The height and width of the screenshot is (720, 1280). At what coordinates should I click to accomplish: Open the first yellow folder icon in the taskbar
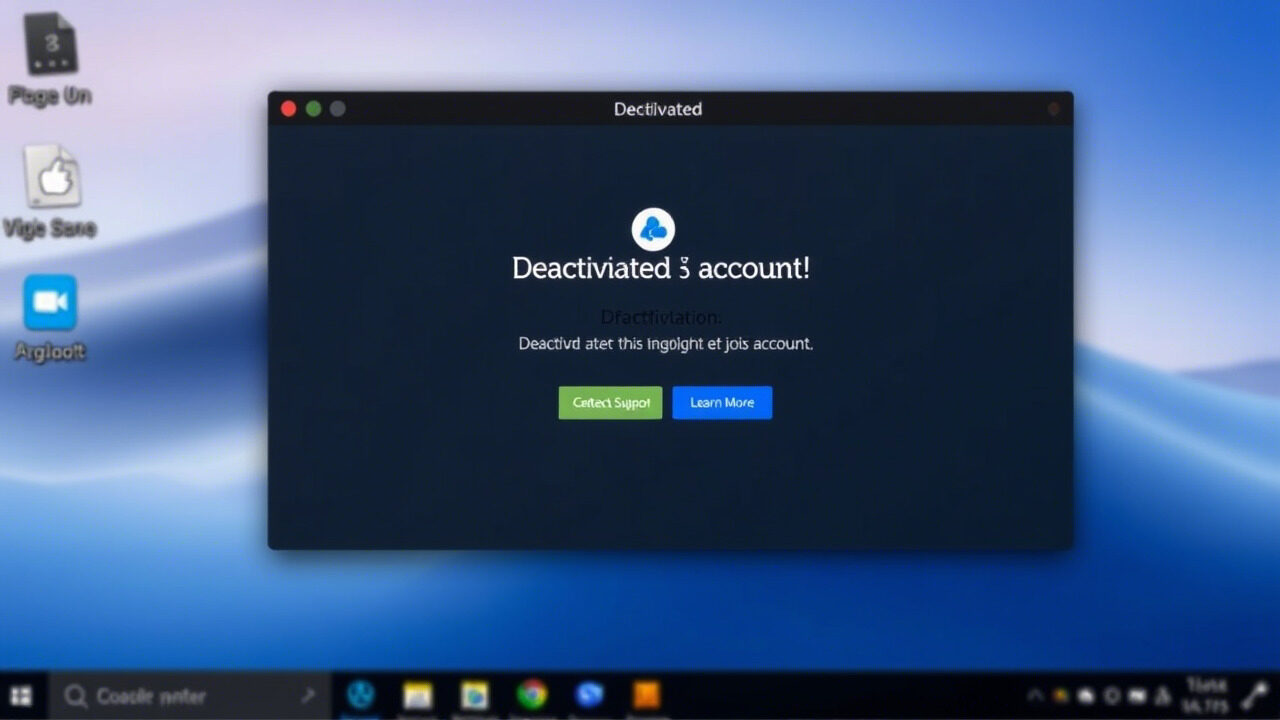pyautogui.click(x=417, y=695)
